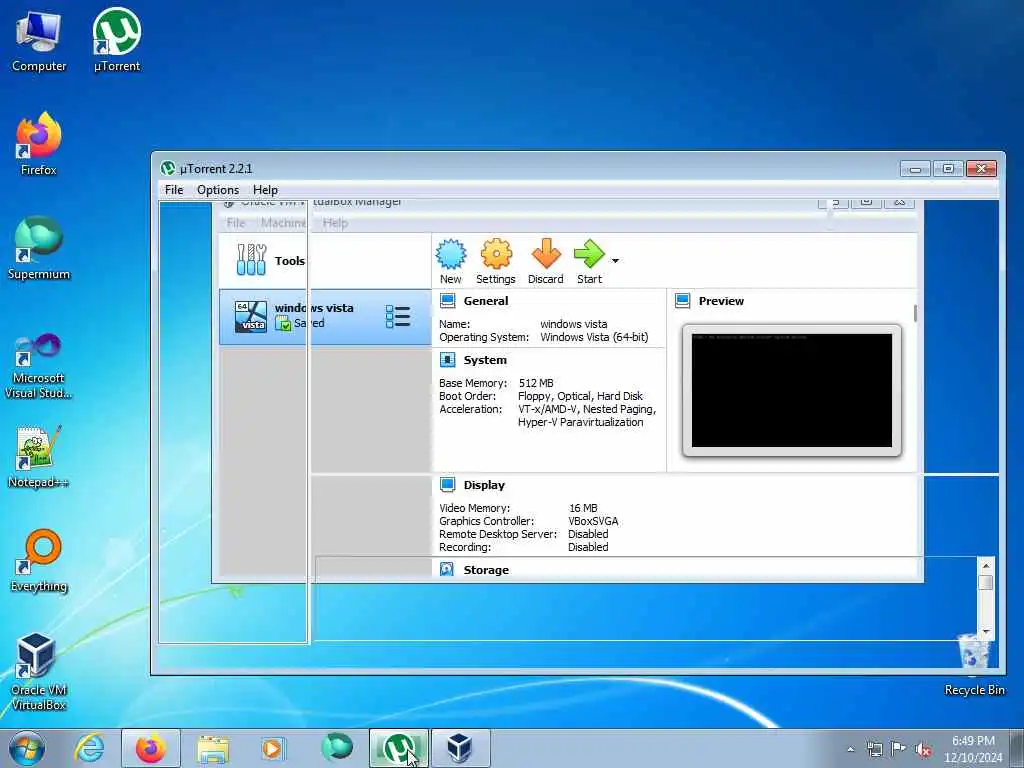Open the µTorrent File menu

174,190
